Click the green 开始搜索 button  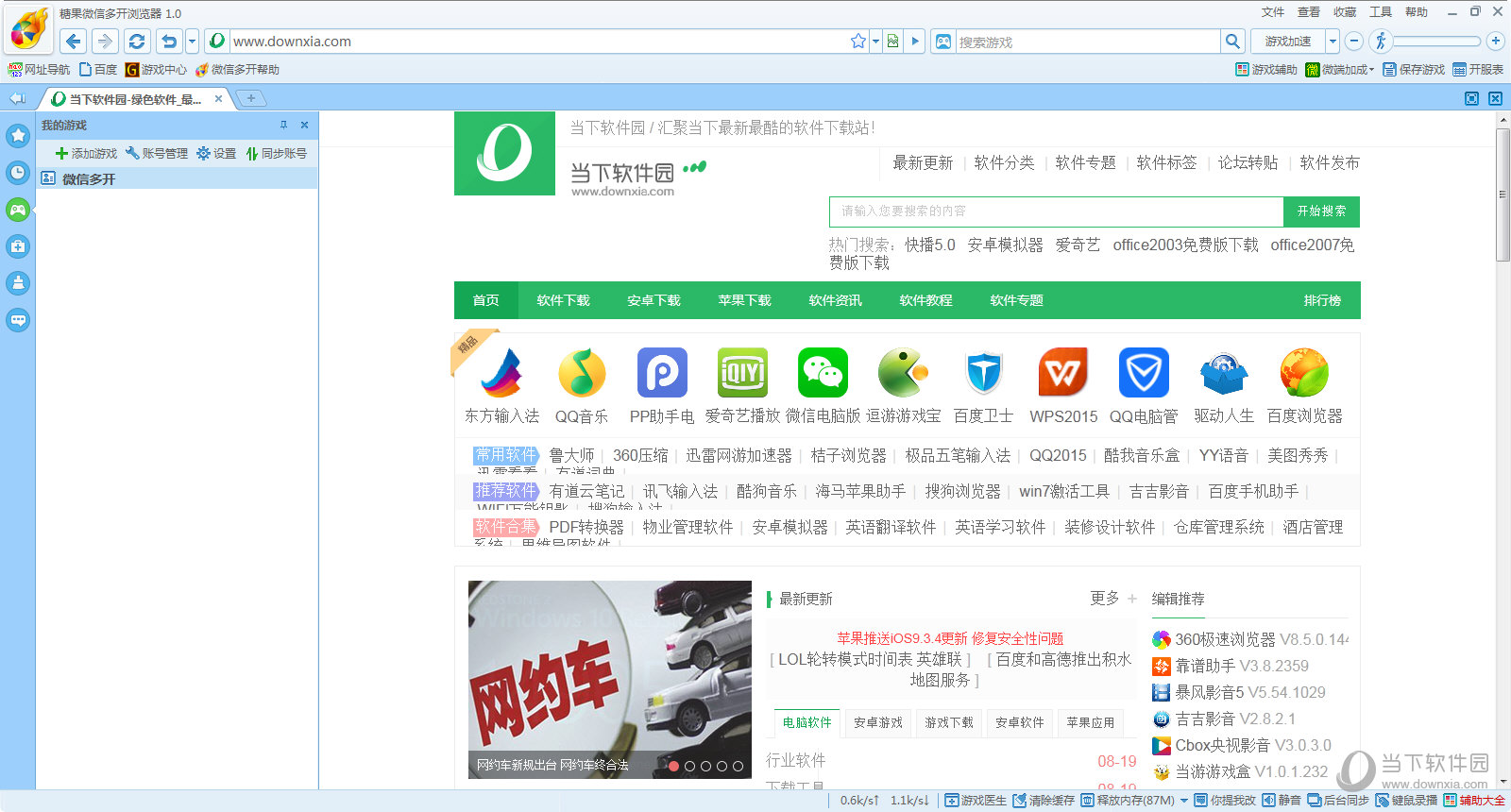click(1321, 211)
